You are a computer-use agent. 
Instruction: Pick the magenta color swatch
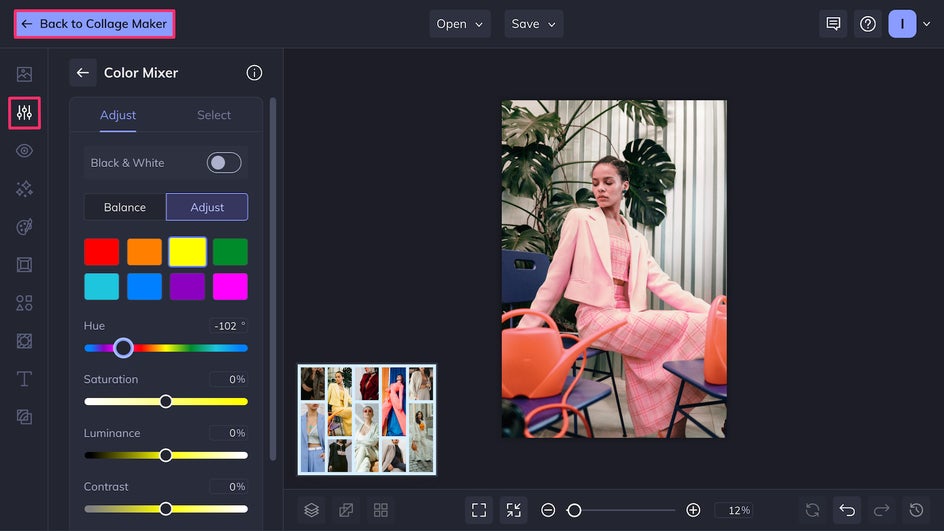click(x=230, y=287)
